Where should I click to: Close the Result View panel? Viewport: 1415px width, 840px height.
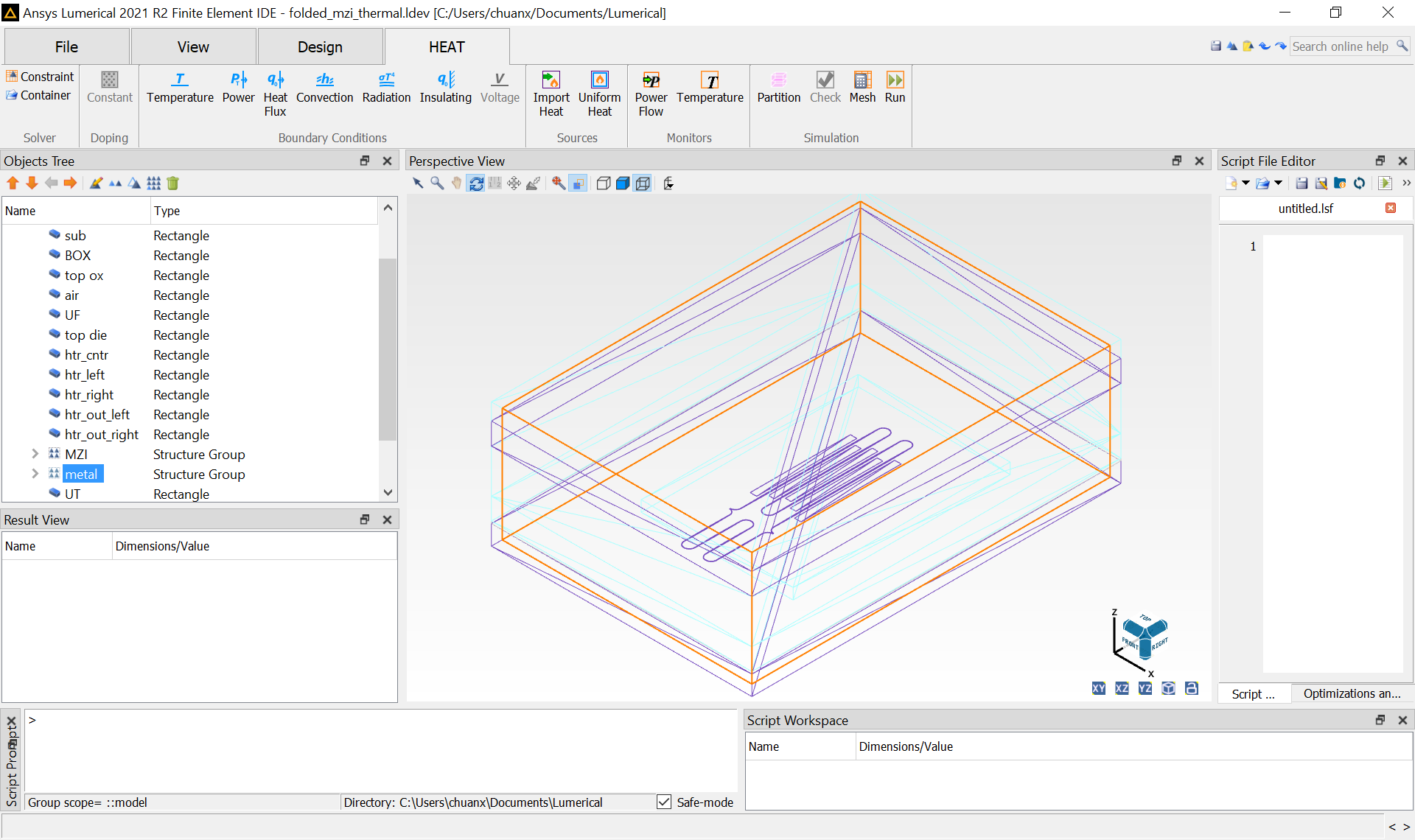[387, 519]
